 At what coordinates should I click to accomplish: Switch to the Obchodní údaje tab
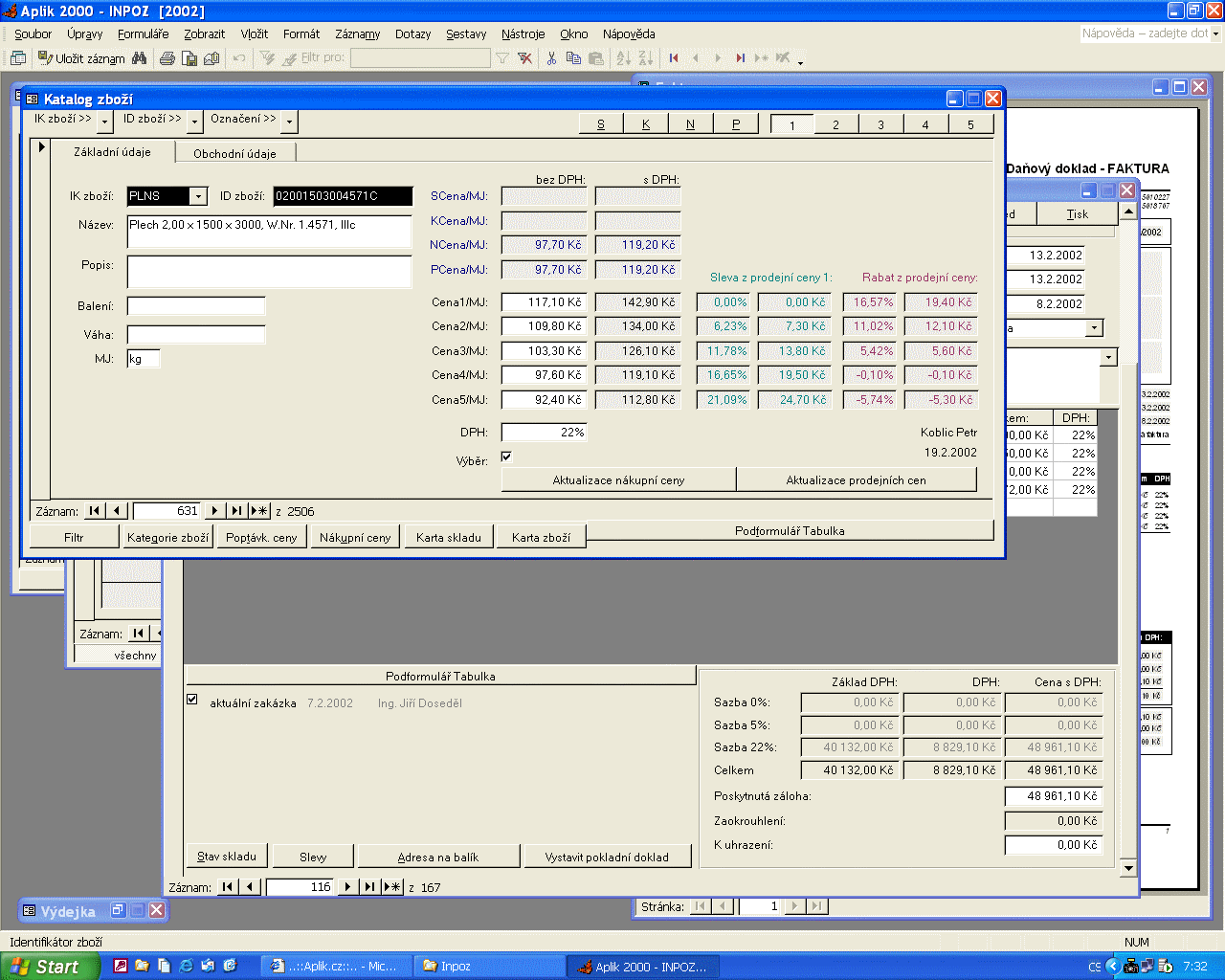234,153
